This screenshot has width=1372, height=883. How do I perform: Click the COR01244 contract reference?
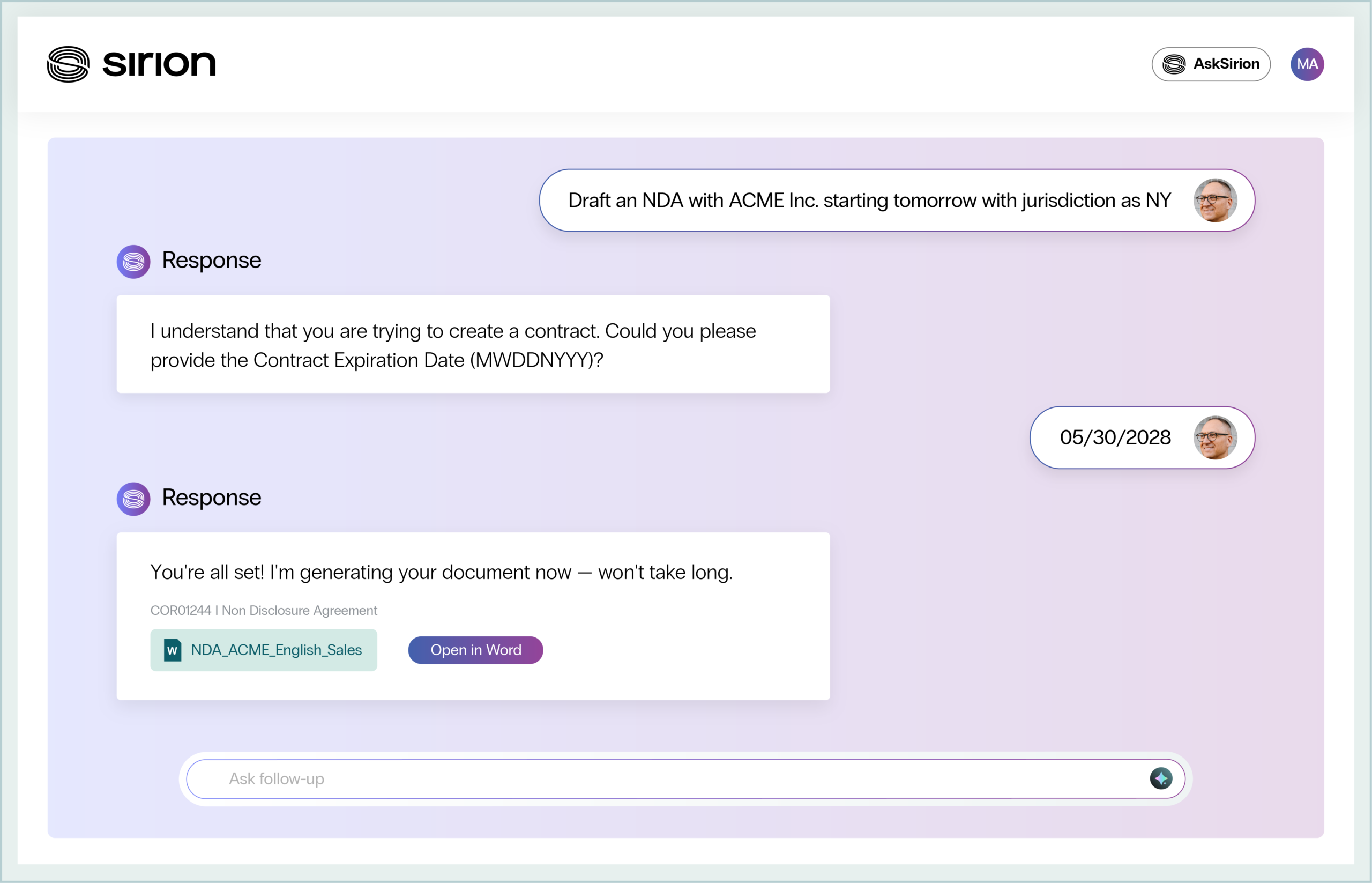181,611
